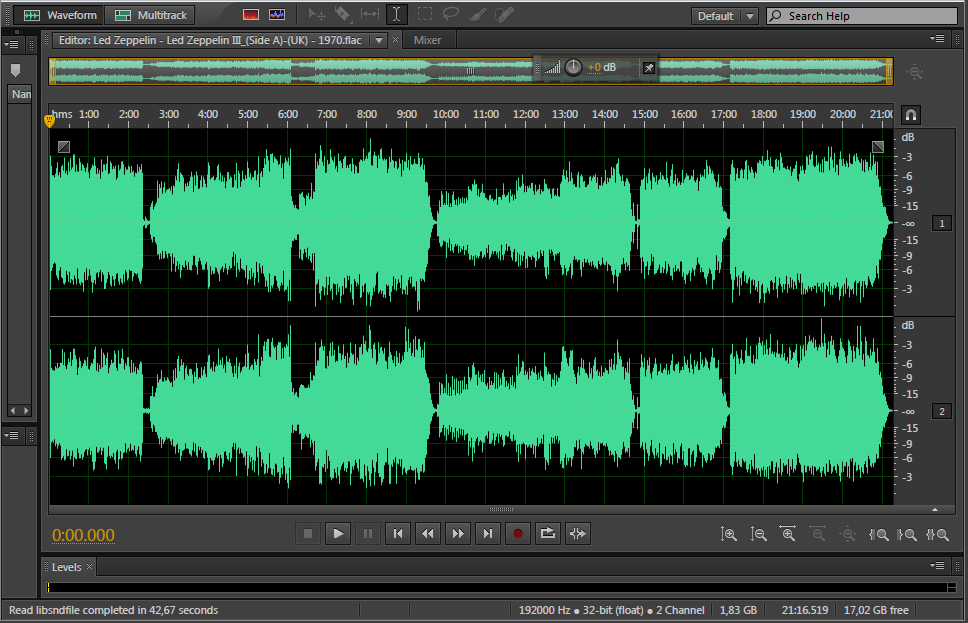
Task: Click the Rewind button
Action: (428, 533)
